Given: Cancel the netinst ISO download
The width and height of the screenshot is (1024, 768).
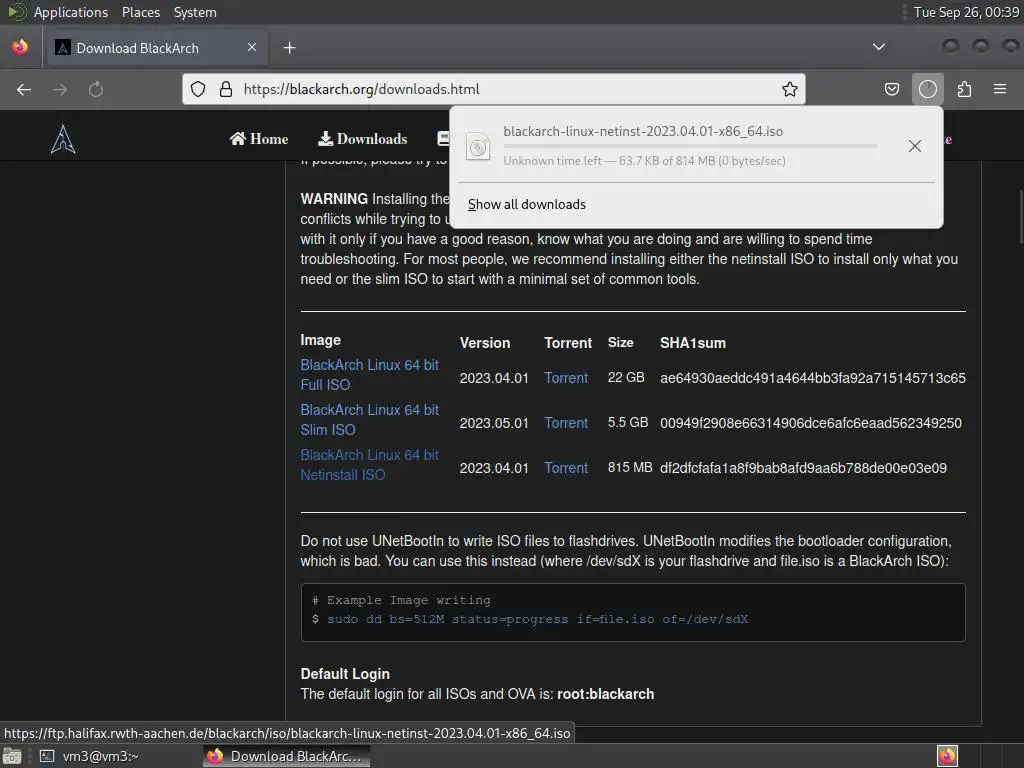Looking at the screenshot, I should pyautogui.click(x=915, y=146).
